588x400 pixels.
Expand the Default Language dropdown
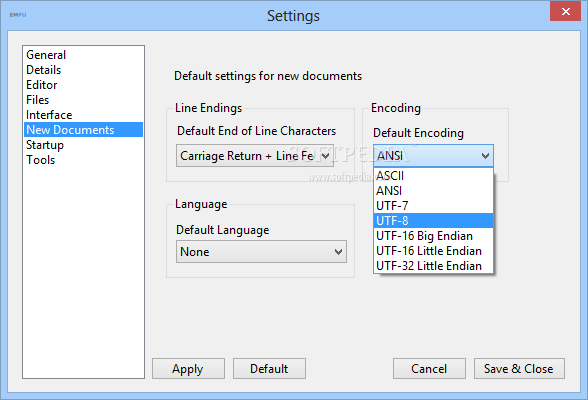(x=261, y=252)
